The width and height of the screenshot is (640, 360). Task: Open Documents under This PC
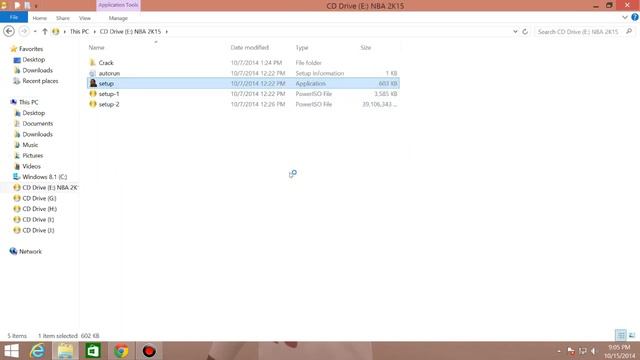coord(38,123)
